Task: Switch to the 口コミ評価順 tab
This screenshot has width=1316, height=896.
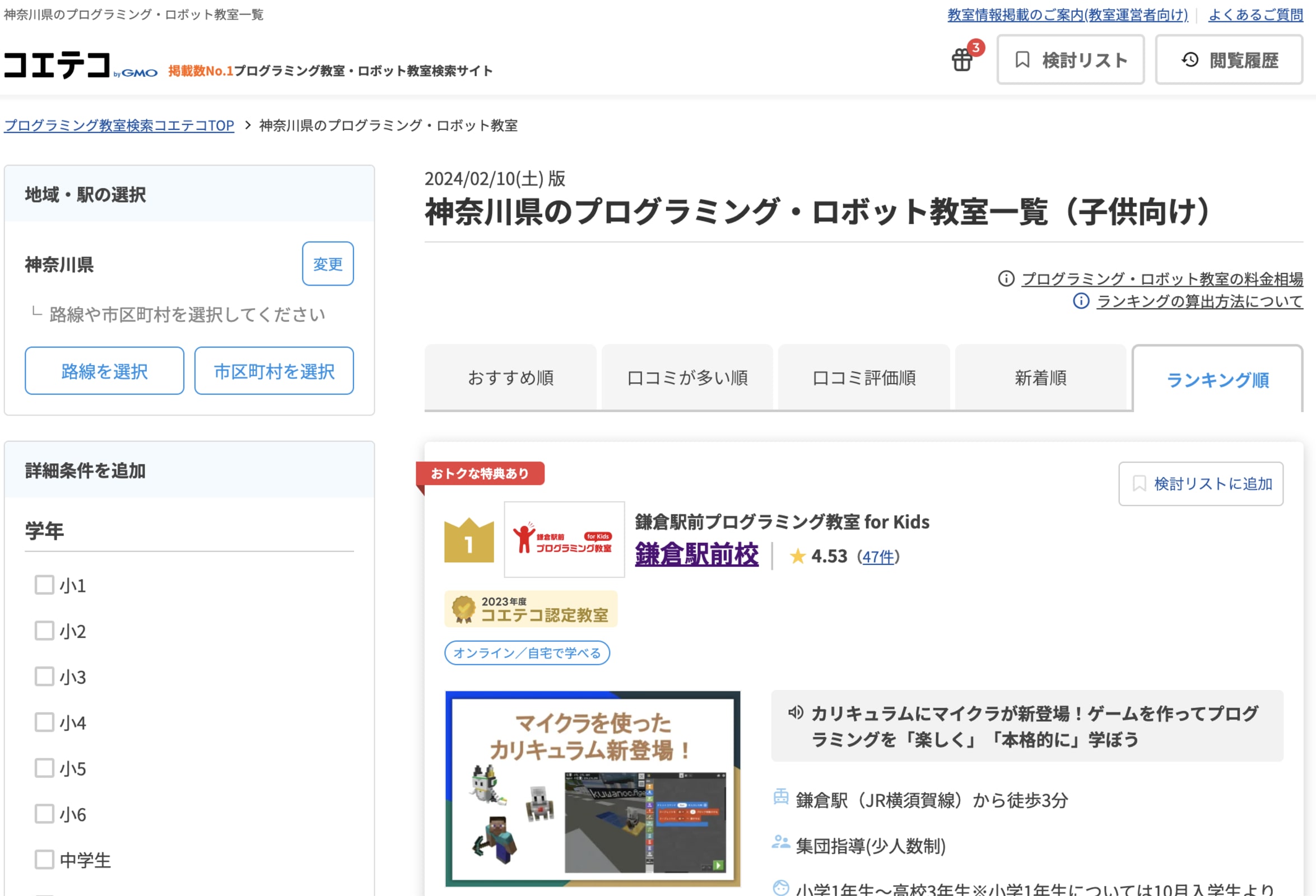Action: pyautogui.click(x=863, y=377)
